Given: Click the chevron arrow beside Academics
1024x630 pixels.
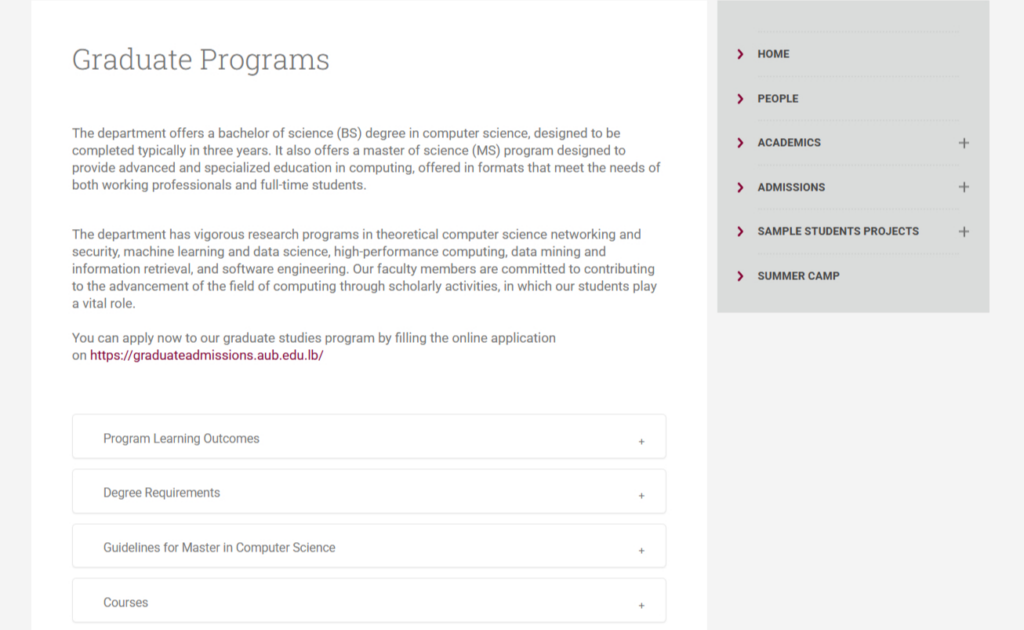Looking at the screenshot, I should click(740, 143).
